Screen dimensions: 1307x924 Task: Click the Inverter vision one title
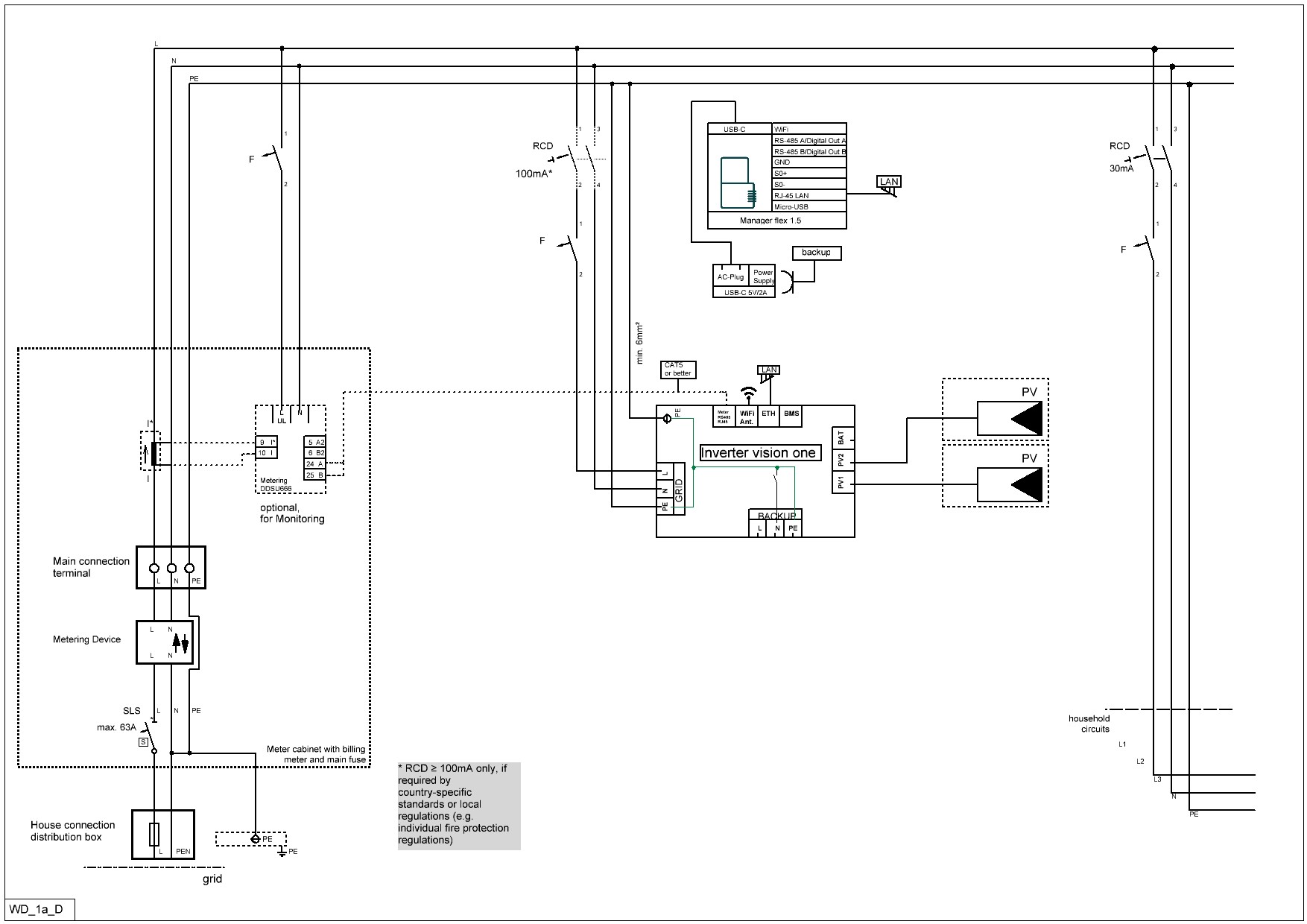point(758,453)
